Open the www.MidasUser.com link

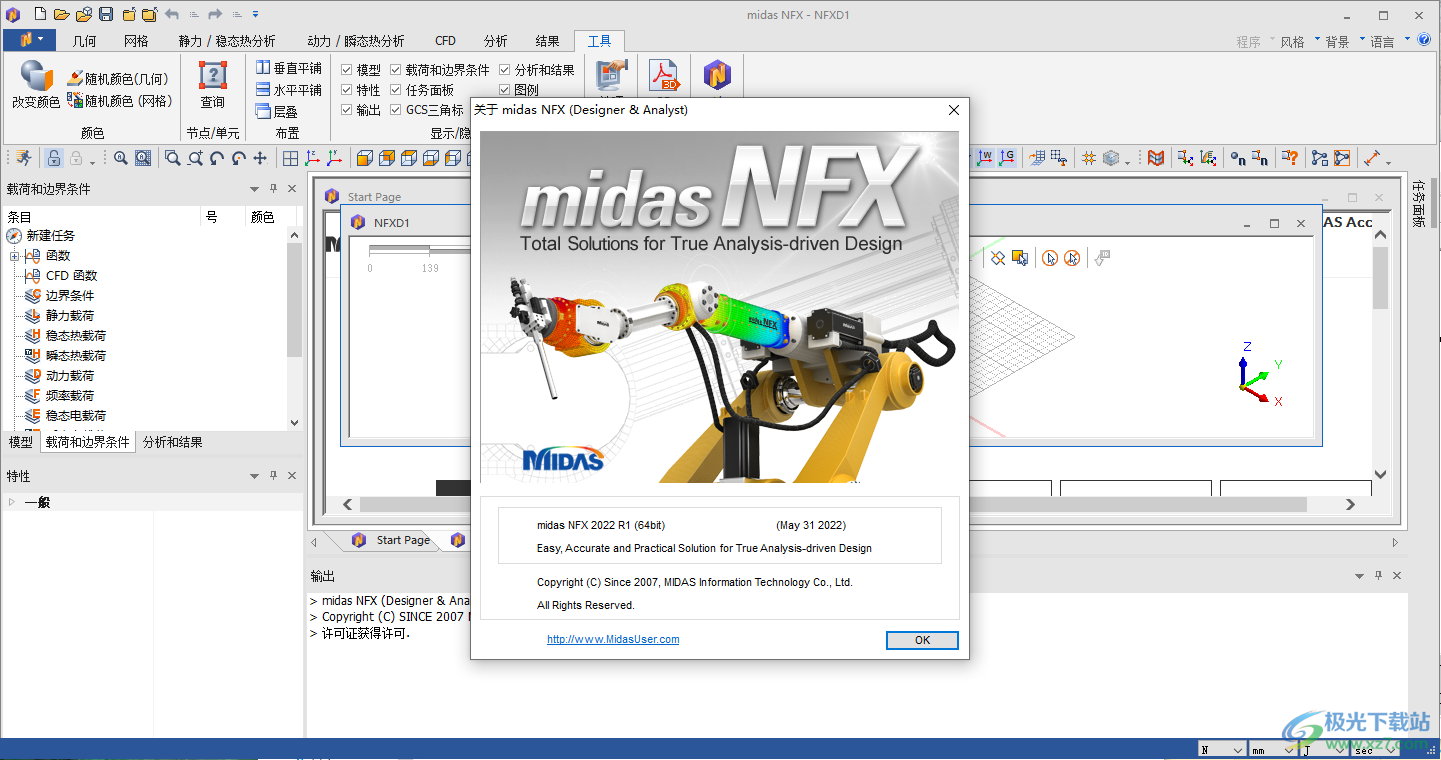pos(613,639)
